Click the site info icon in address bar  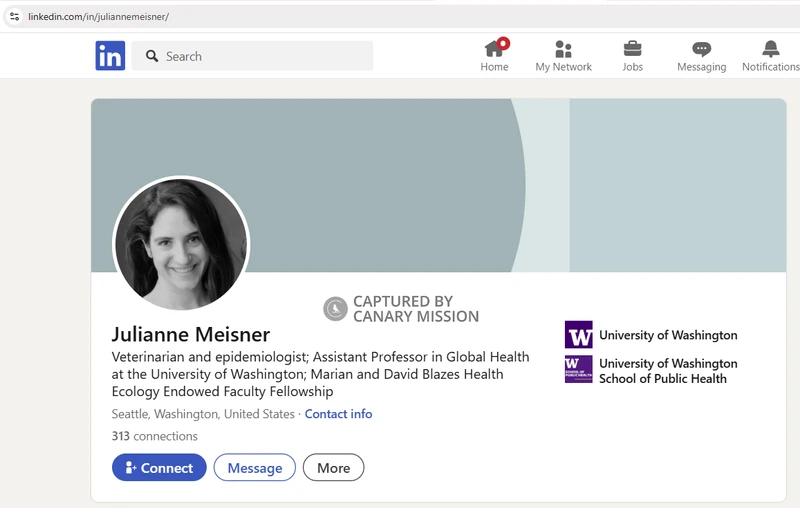[x=14, y=16]
